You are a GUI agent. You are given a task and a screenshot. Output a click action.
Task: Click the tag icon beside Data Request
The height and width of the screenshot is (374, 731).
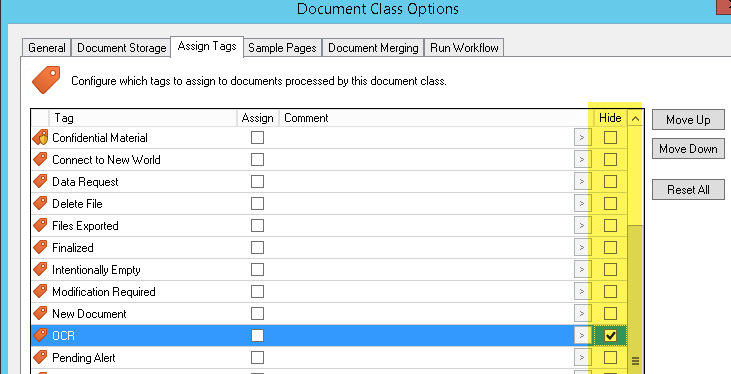coord(41,181)
